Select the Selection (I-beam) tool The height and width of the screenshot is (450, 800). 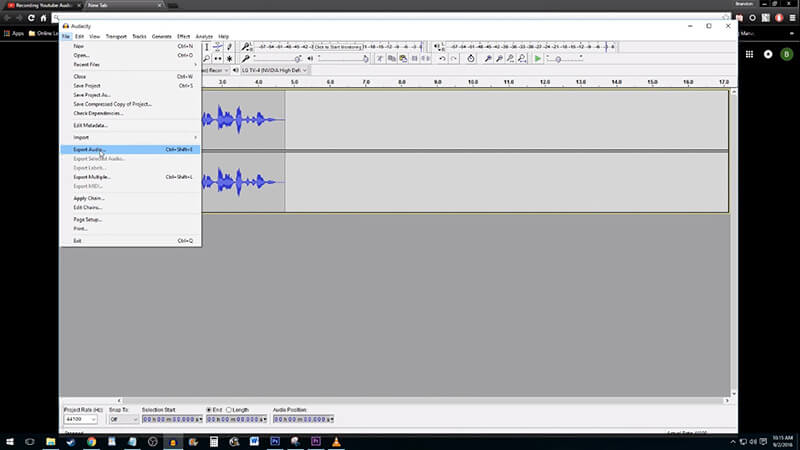click(x=207, y=47)
